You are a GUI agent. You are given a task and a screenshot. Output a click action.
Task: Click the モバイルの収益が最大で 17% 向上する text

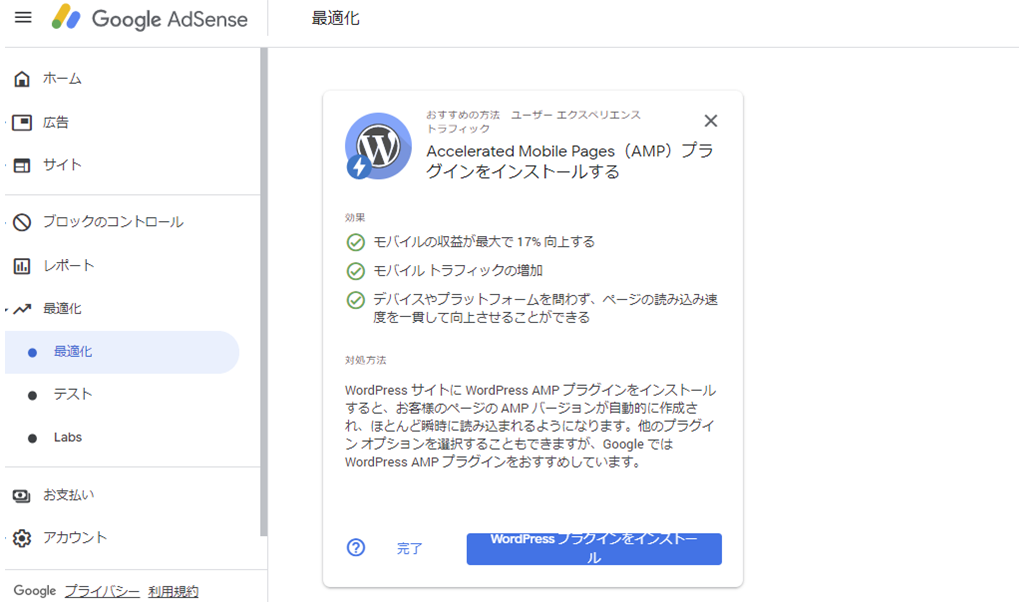point(484,242)
